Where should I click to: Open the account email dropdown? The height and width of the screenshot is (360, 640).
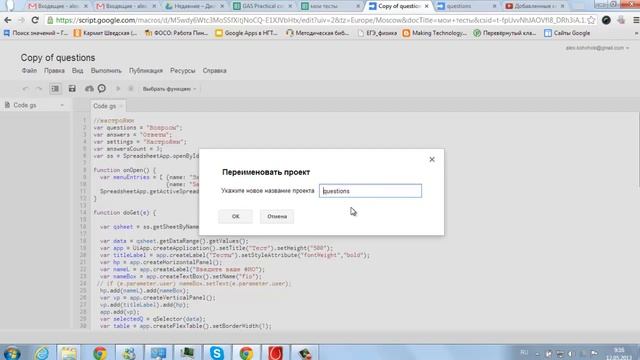click(x=597, y=48)
